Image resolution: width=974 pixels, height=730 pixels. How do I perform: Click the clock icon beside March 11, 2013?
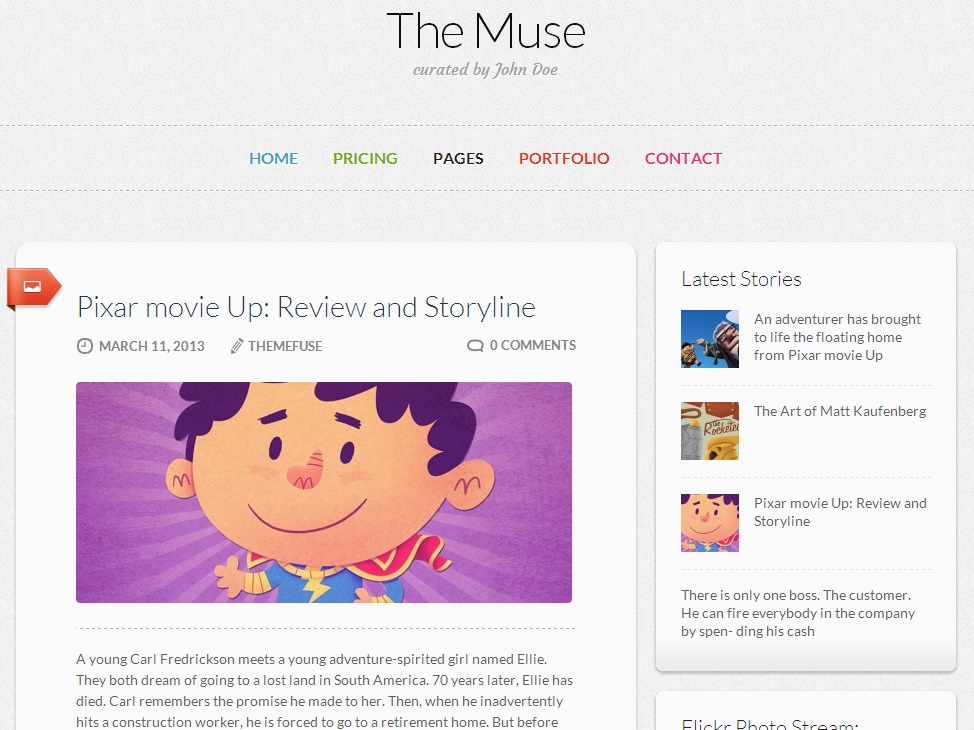coord(84,346)
